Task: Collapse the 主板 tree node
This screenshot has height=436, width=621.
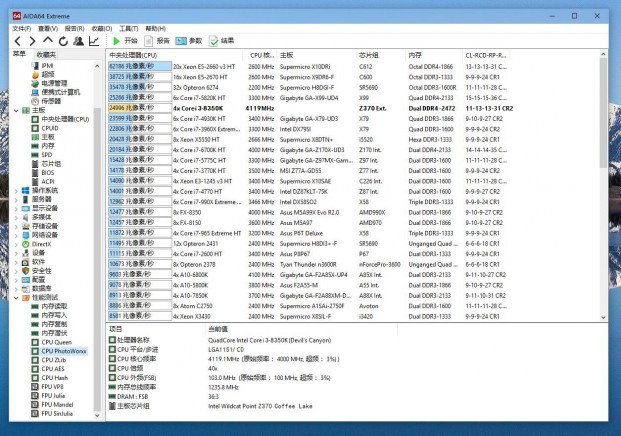Action: [x=16, y=110]
